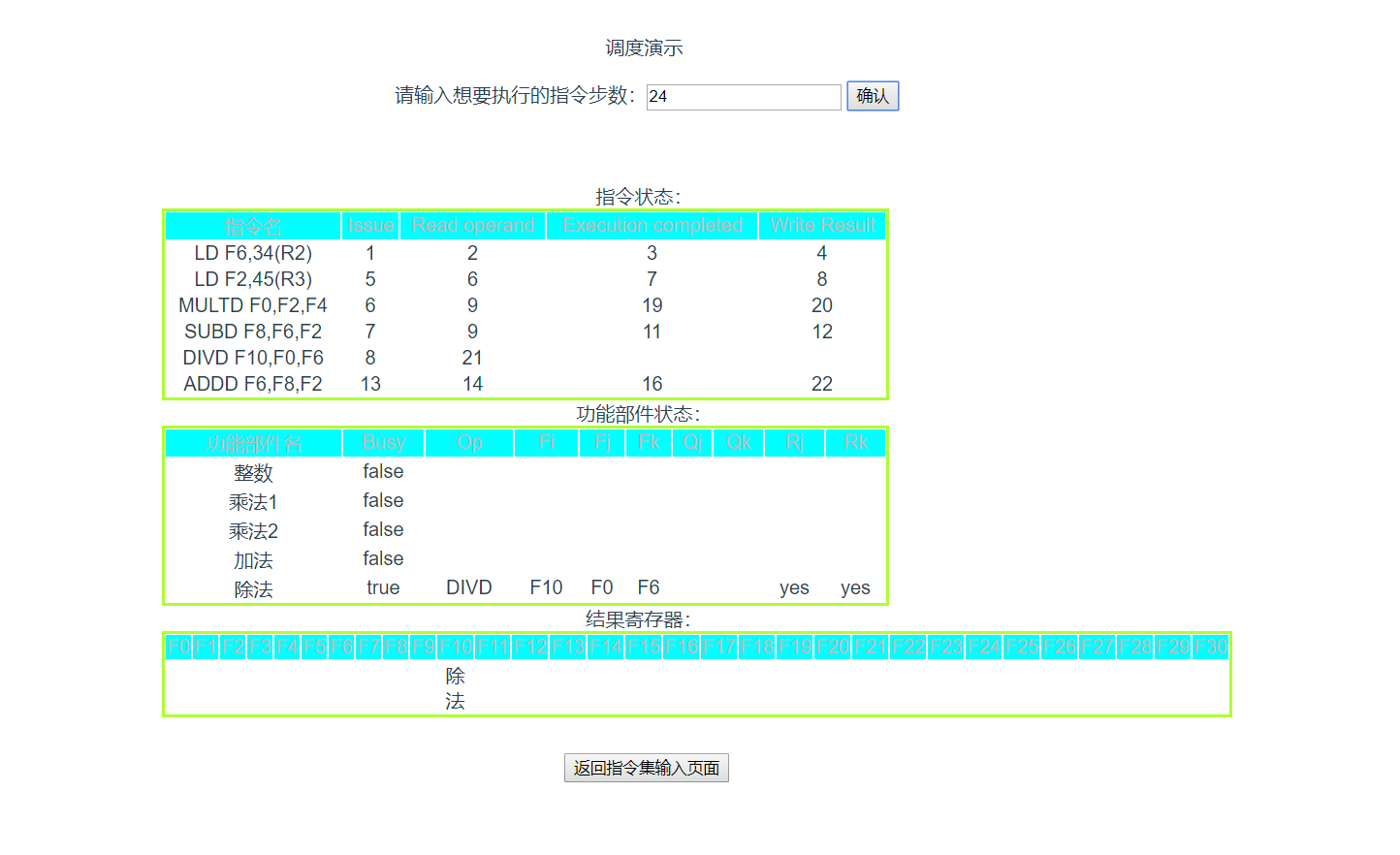Image resolution: width=1400 pixels, height=855 pixels.
Task: Click the true value in Busy column
Action: click(x=382, y=586)
